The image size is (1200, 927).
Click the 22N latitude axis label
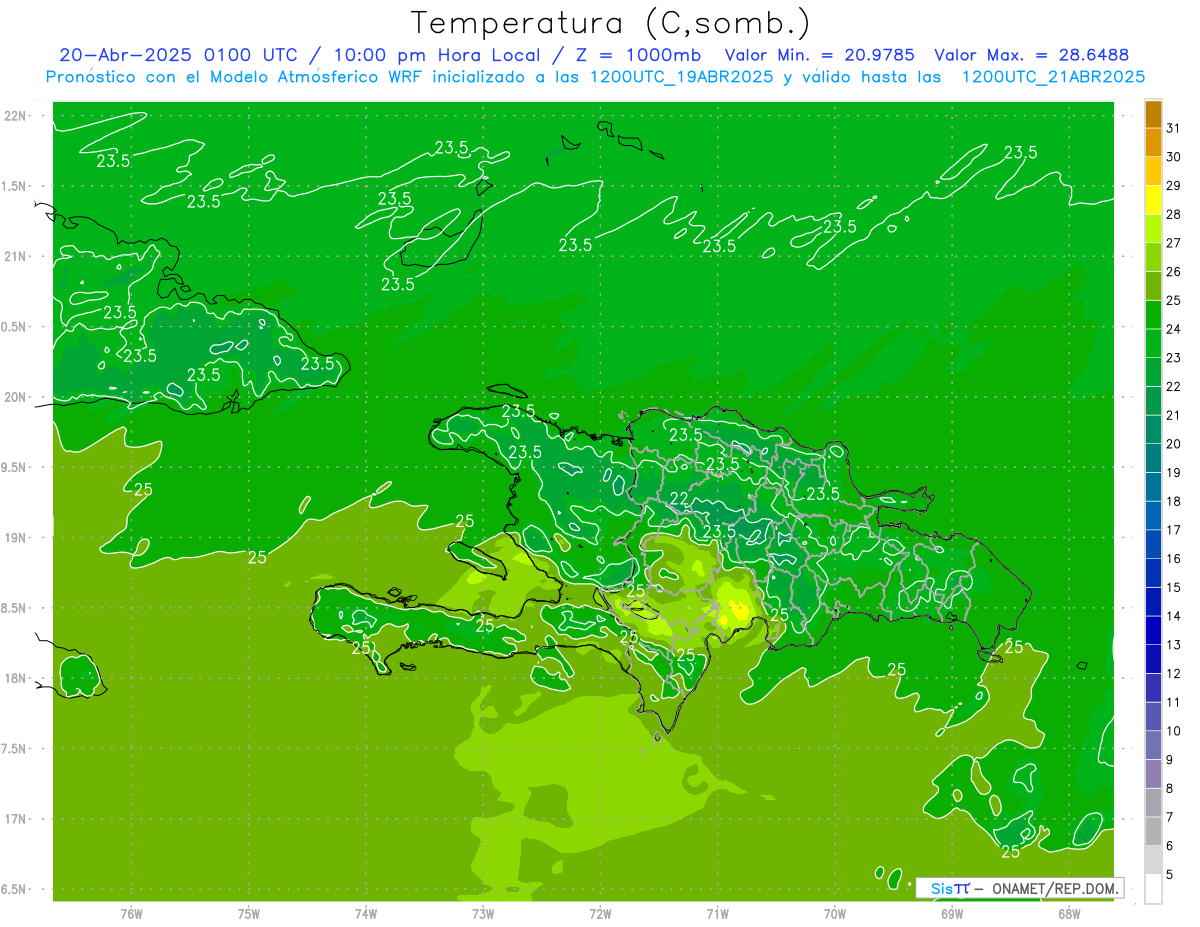pyautogui.click(x=16, y=116)
